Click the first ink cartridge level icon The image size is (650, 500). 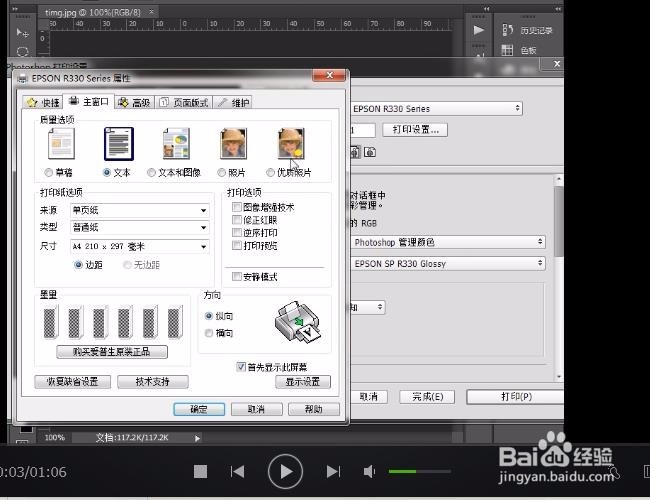pos(51,322)
